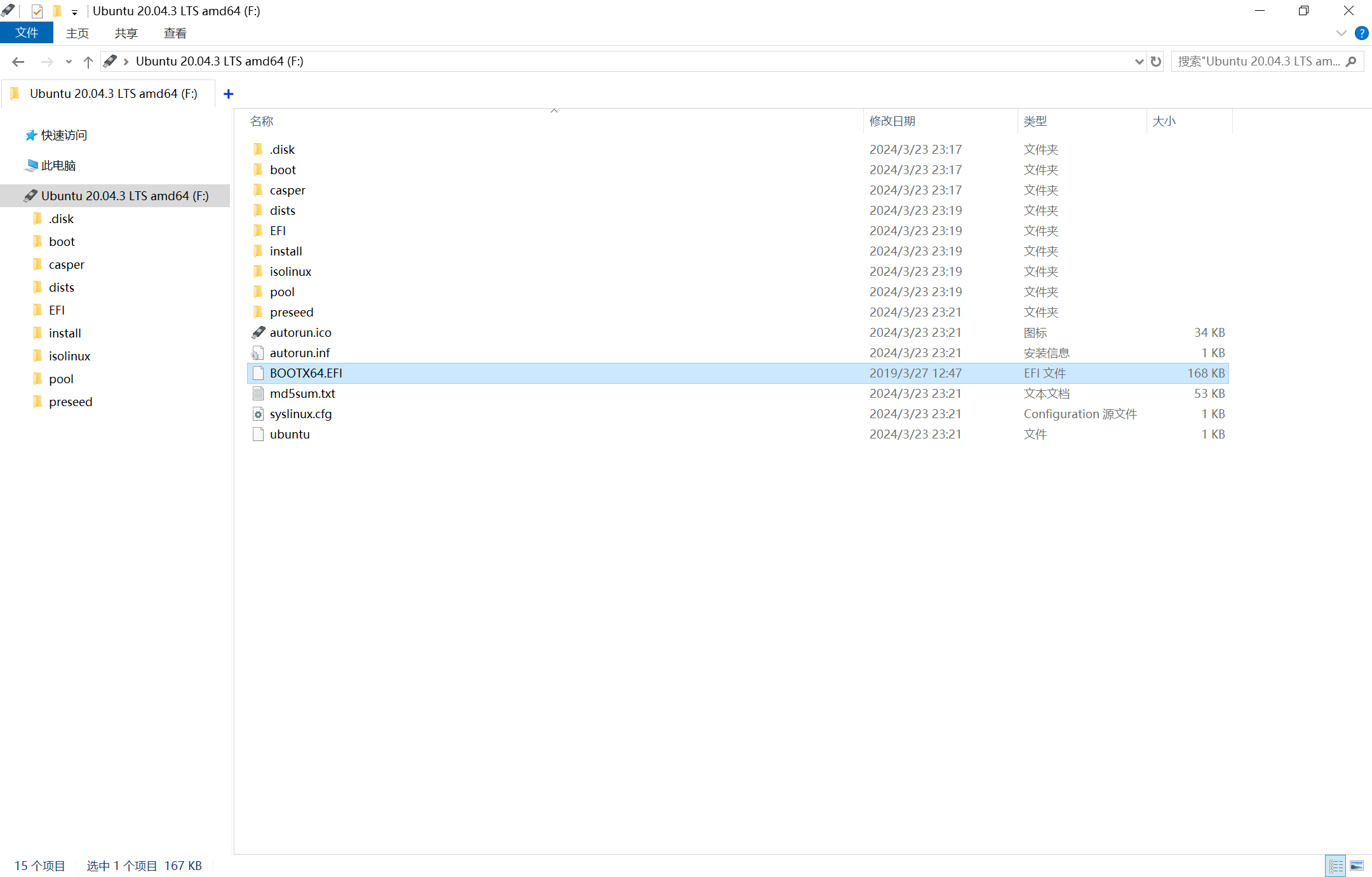Select the dists folder icon in file list
This screenshot has width=1372, height=877.
pyautogui.click(x=258, y=210)
